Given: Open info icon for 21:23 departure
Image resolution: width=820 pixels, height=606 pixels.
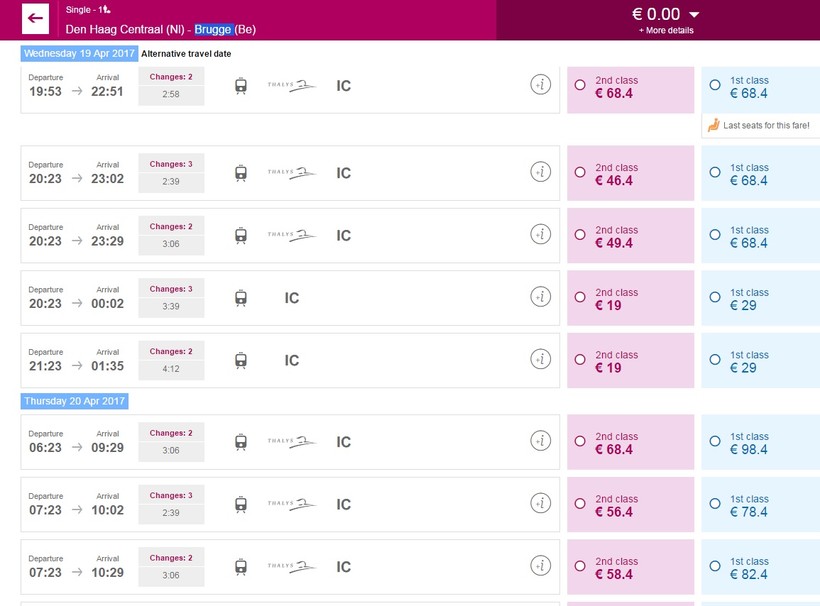Looking at the screenshot, I should (540, 360).
